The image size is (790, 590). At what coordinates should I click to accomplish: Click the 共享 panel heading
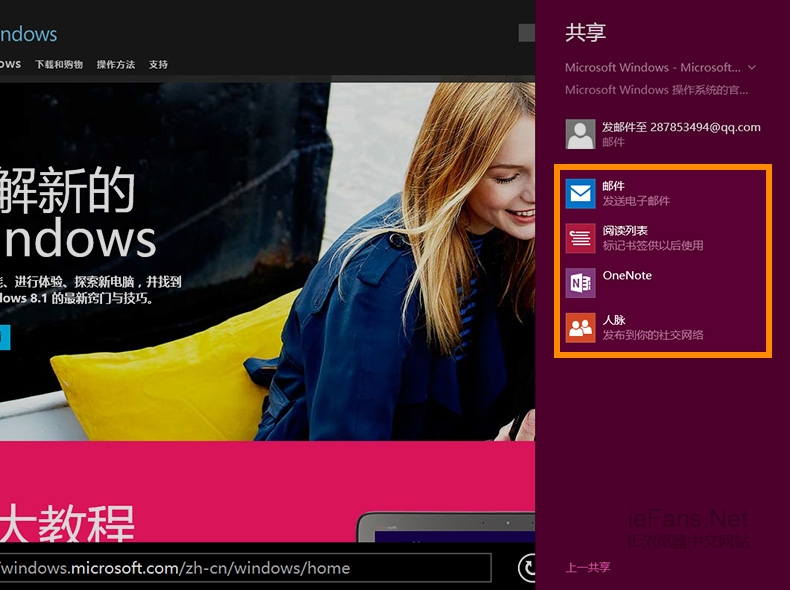[585, 32]
